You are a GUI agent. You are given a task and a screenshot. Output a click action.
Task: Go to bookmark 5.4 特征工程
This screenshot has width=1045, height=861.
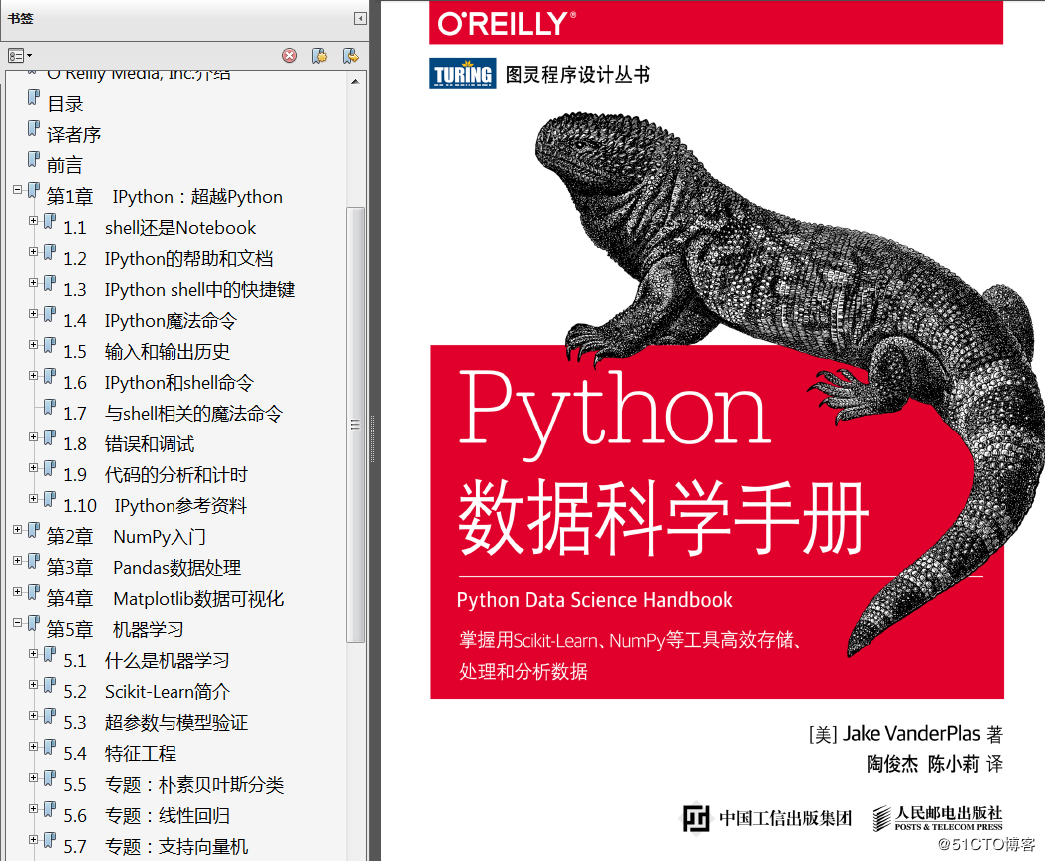click(119, 754)
